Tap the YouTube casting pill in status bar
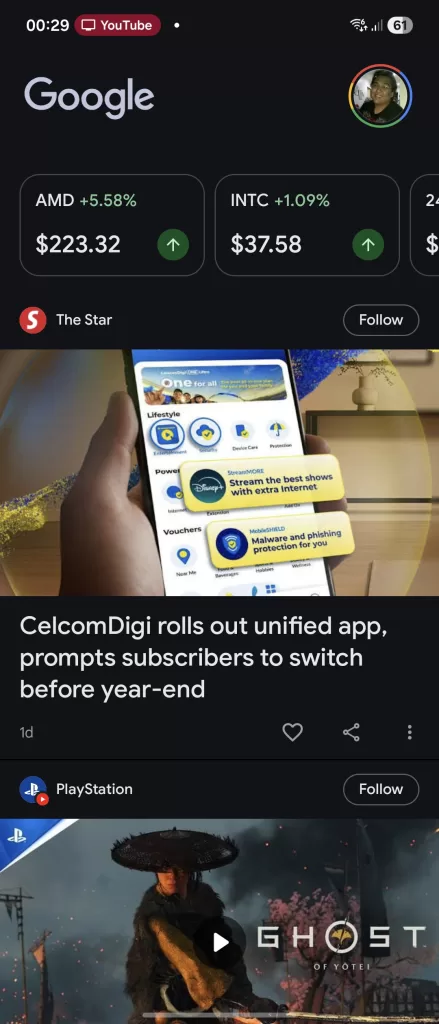The height and width of the screenshot is (1024, 439). 118,25
